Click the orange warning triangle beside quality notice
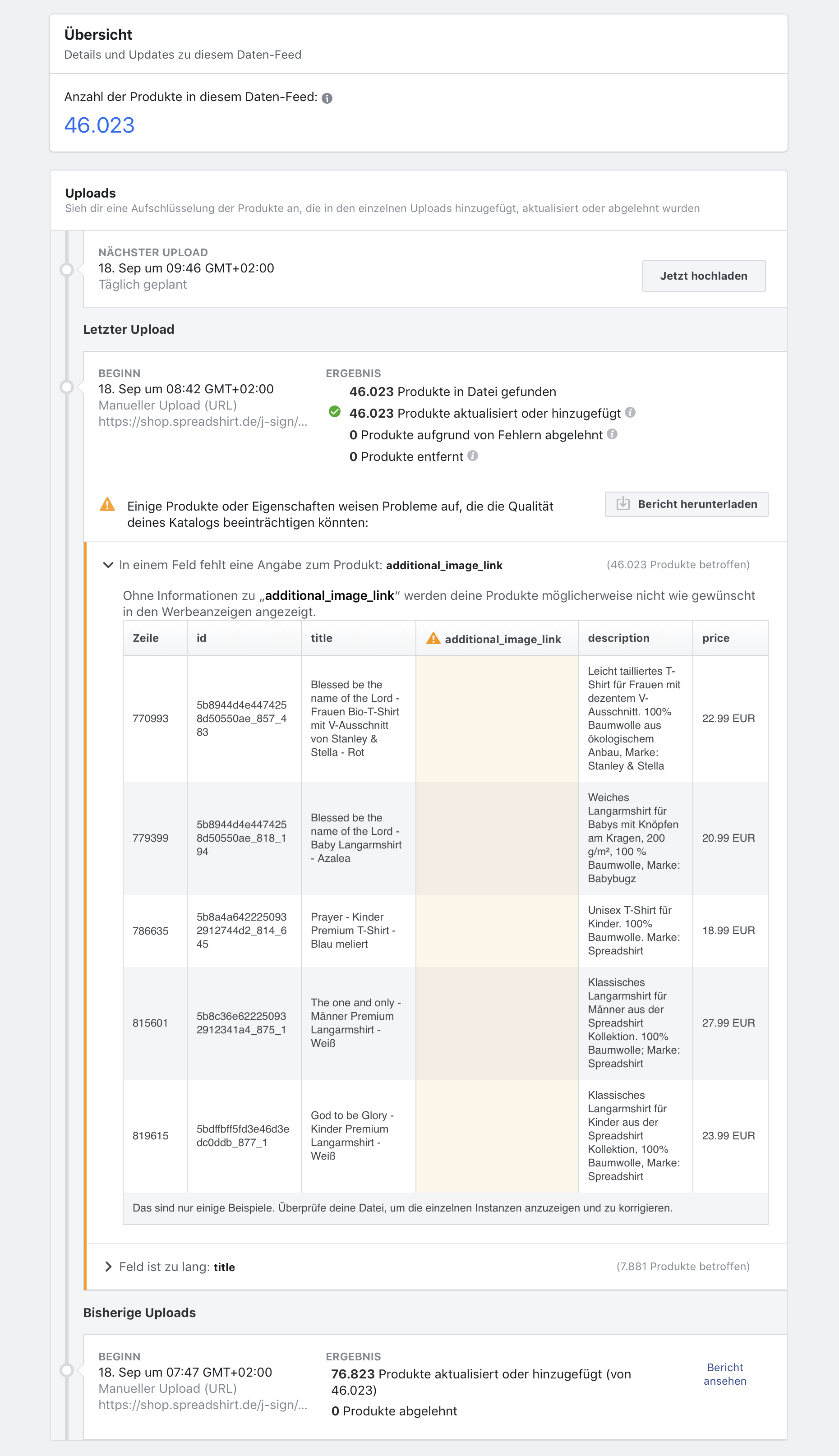The height and width of the screenshot is (1456, 839). [107, 505]
